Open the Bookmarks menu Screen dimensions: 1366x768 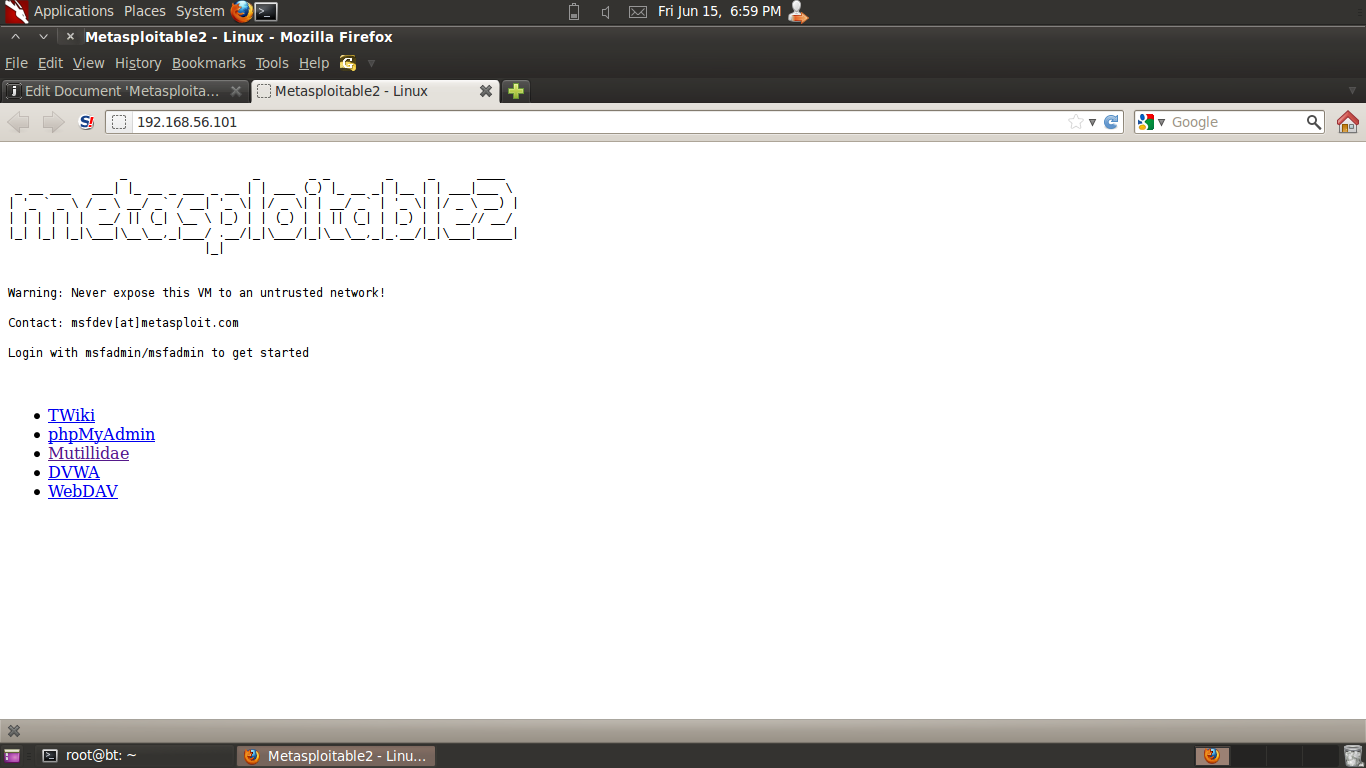[208, 63]
